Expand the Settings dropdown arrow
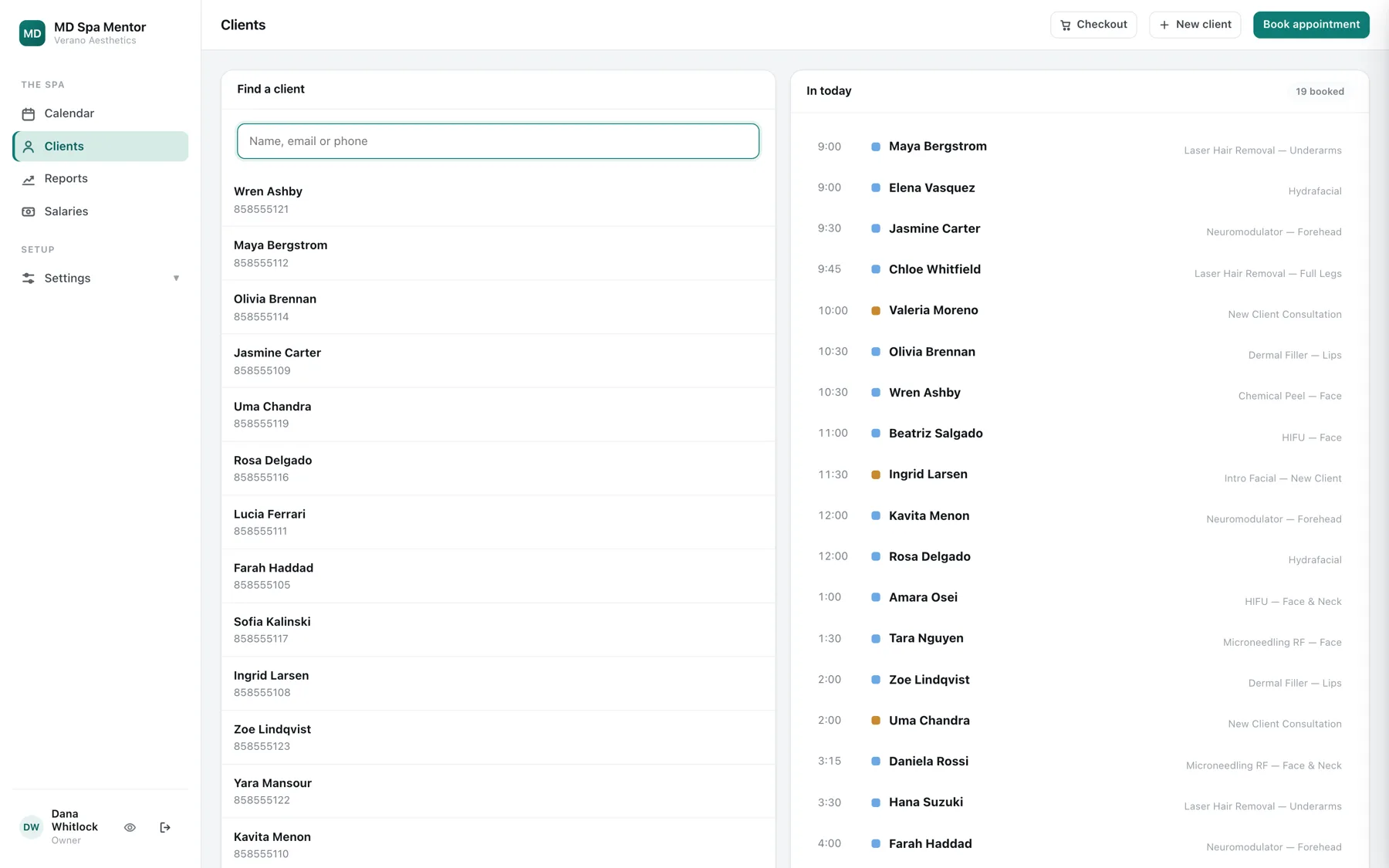Screen dimensions: 1389x868 coord(176,279)
